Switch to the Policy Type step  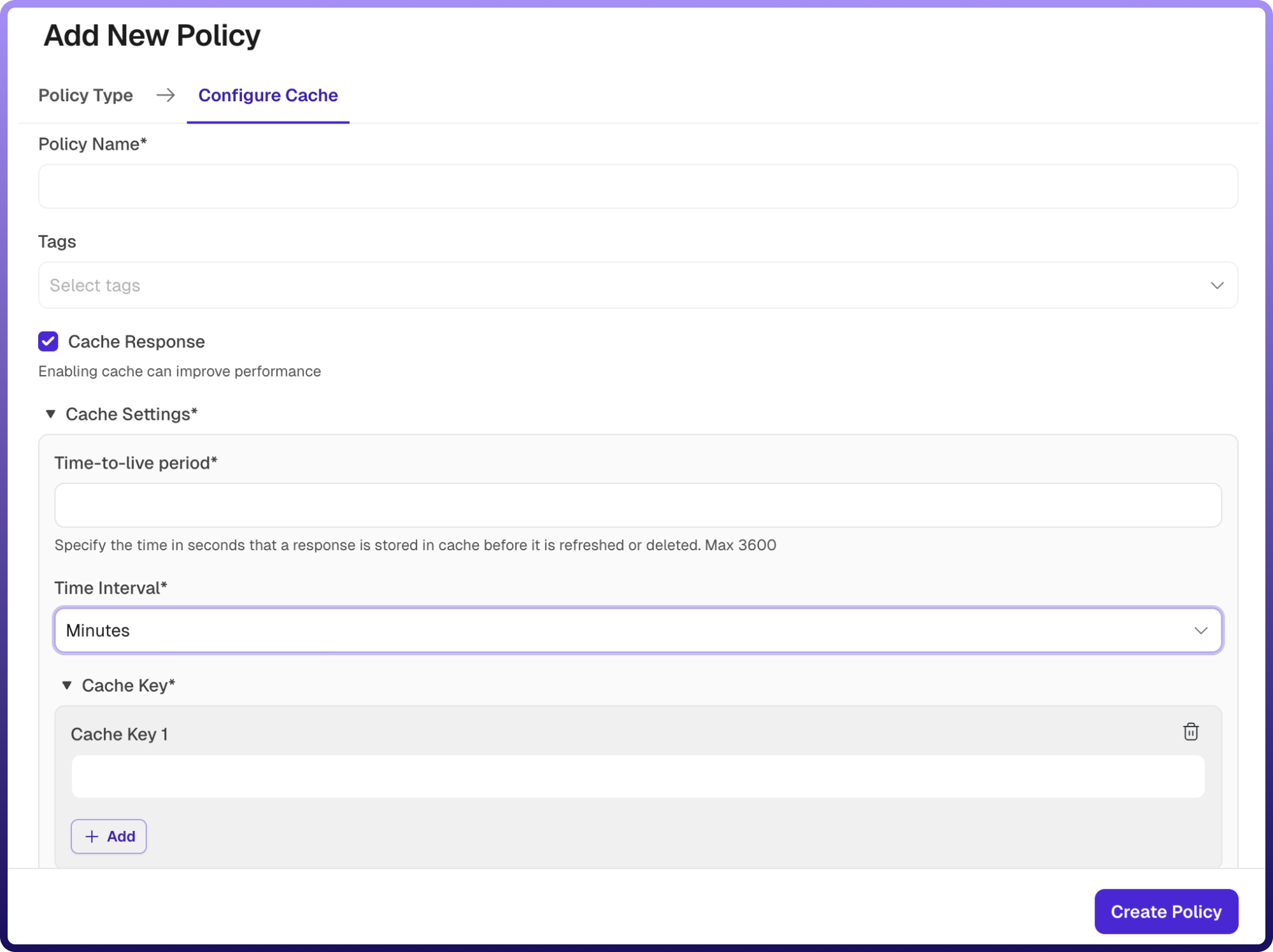(85, 96)
